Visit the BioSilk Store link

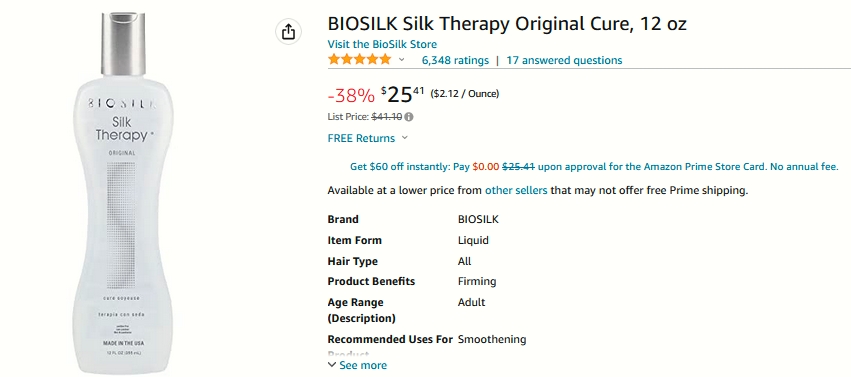[382, 44]
